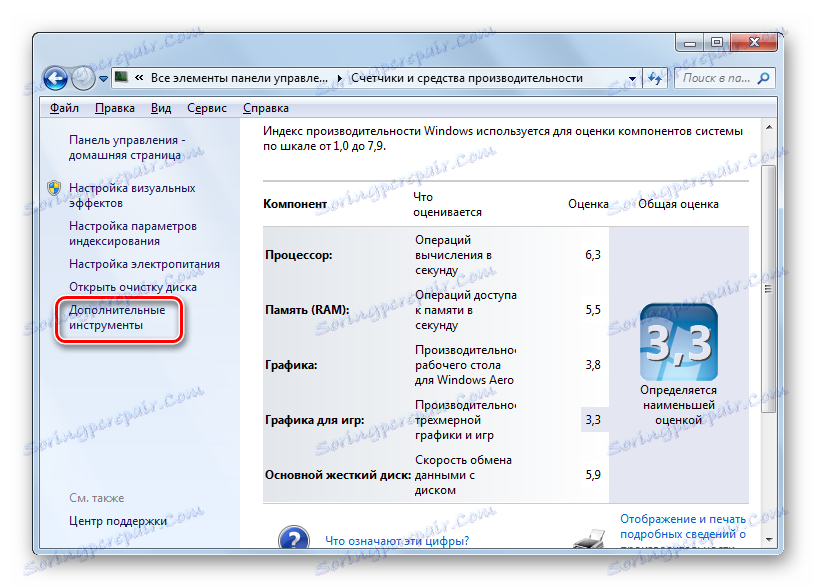Viewport: 817px width, 588px height.
Task: Maximize the window
Action: click(716, 42)
